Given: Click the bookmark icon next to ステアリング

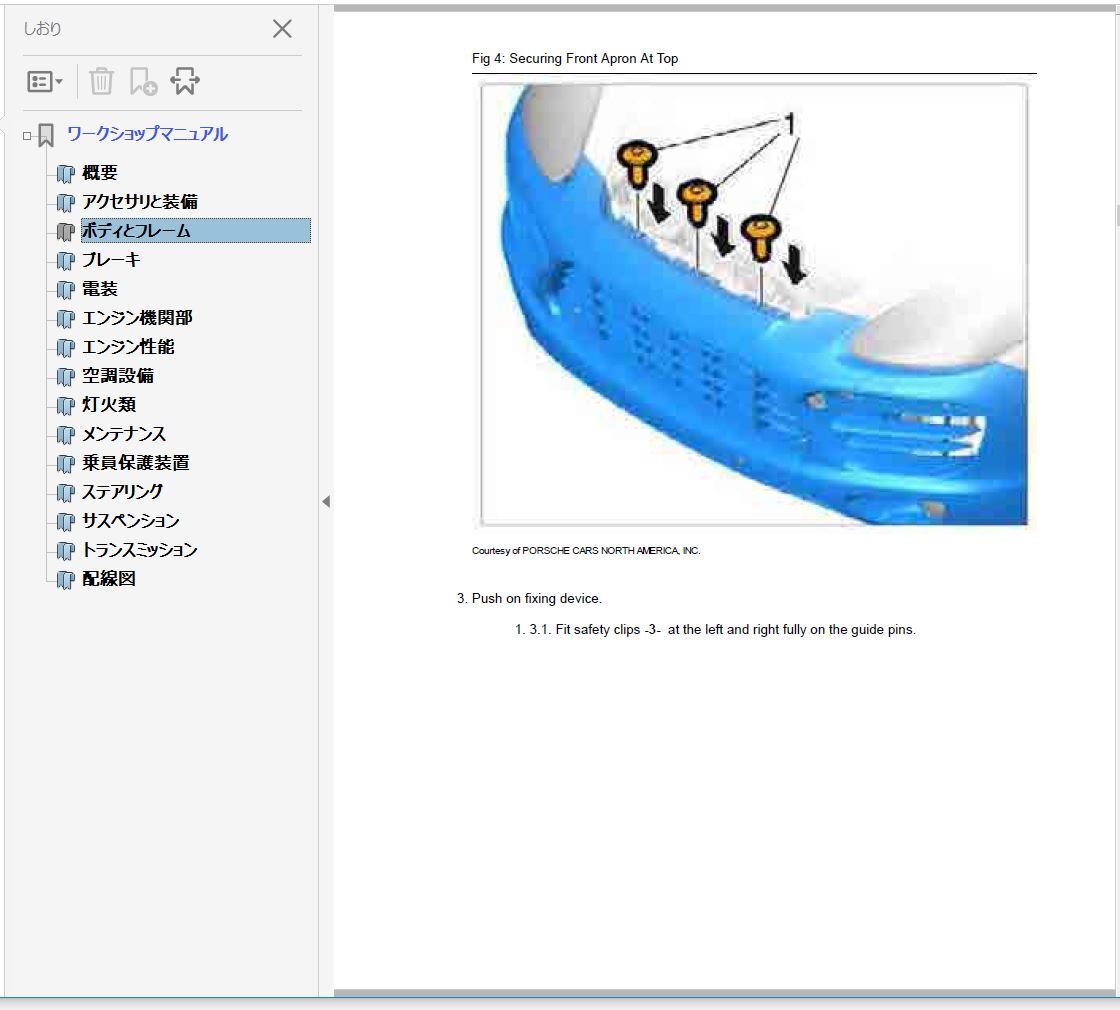Looking at the screenshot, I should coord(66,493).
